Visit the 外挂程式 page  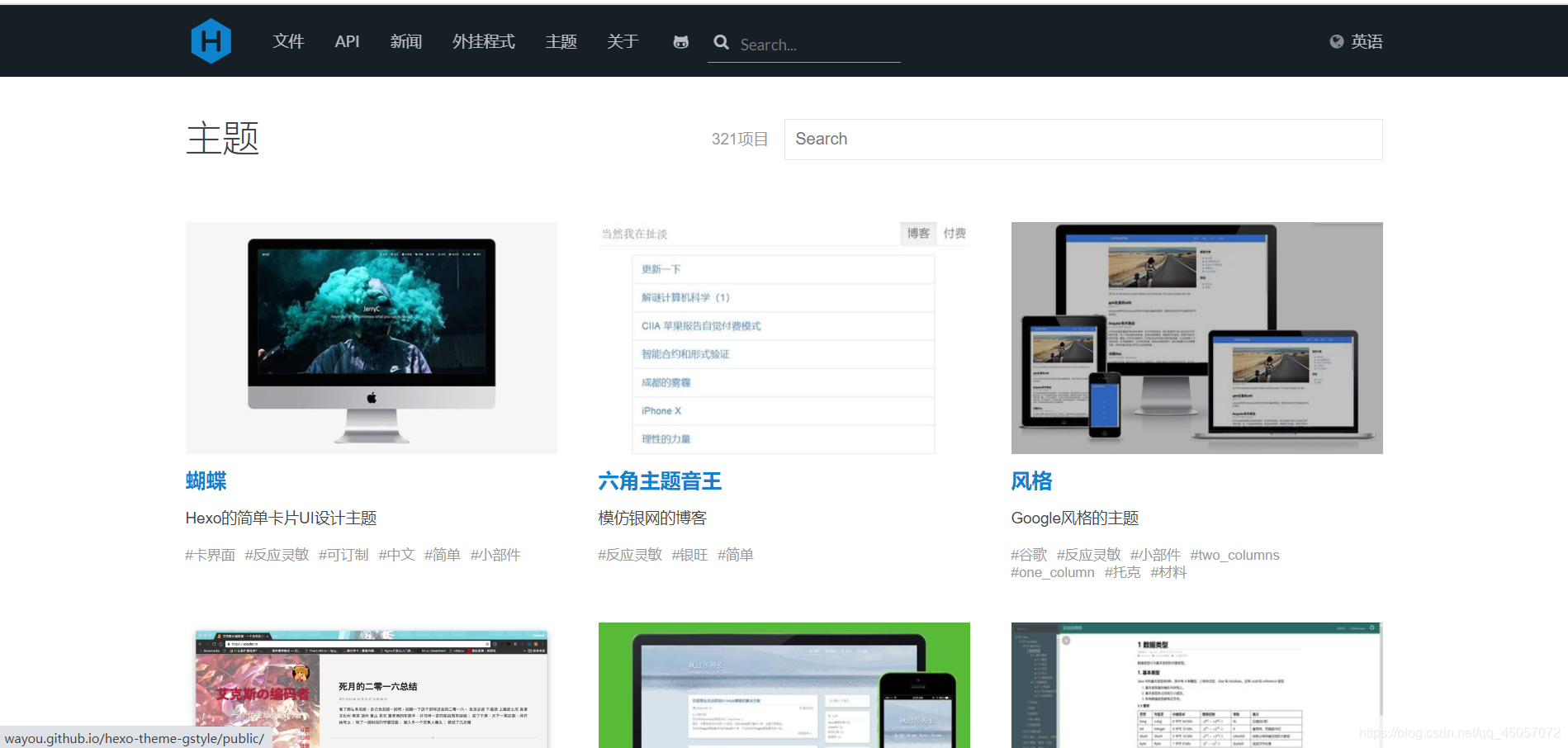pyautogui.click(x=483, y=41)
